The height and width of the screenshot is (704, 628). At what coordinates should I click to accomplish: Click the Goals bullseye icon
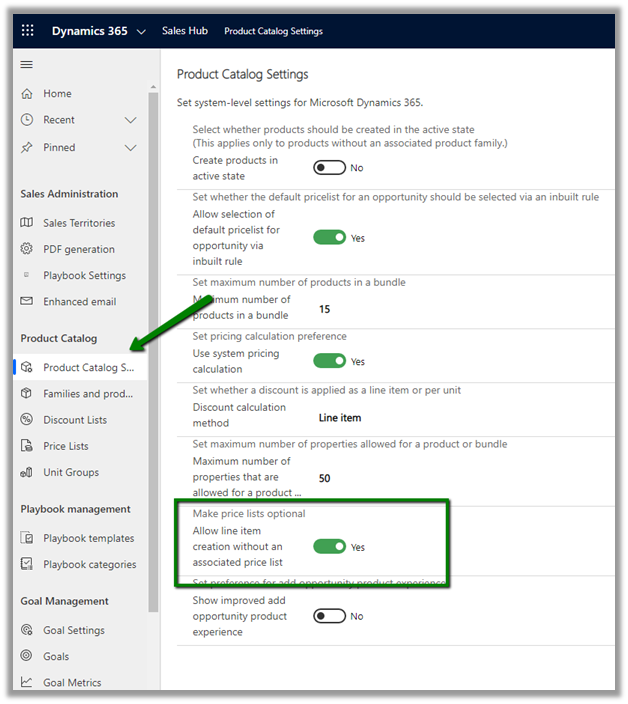coord(26,656)
